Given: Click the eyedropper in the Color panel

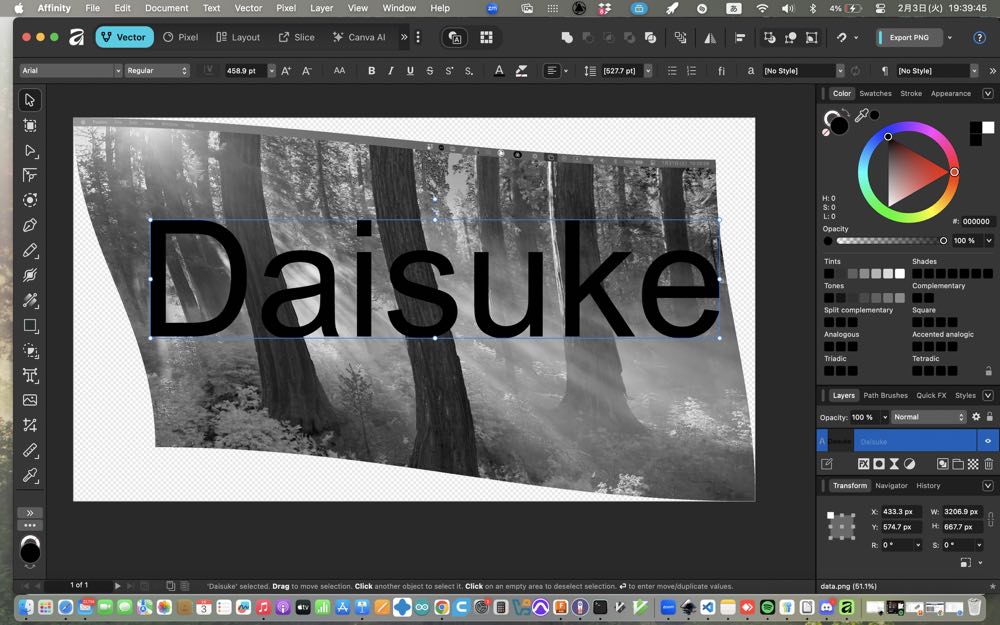Looking at the screenshot, I should coord(861,115).
